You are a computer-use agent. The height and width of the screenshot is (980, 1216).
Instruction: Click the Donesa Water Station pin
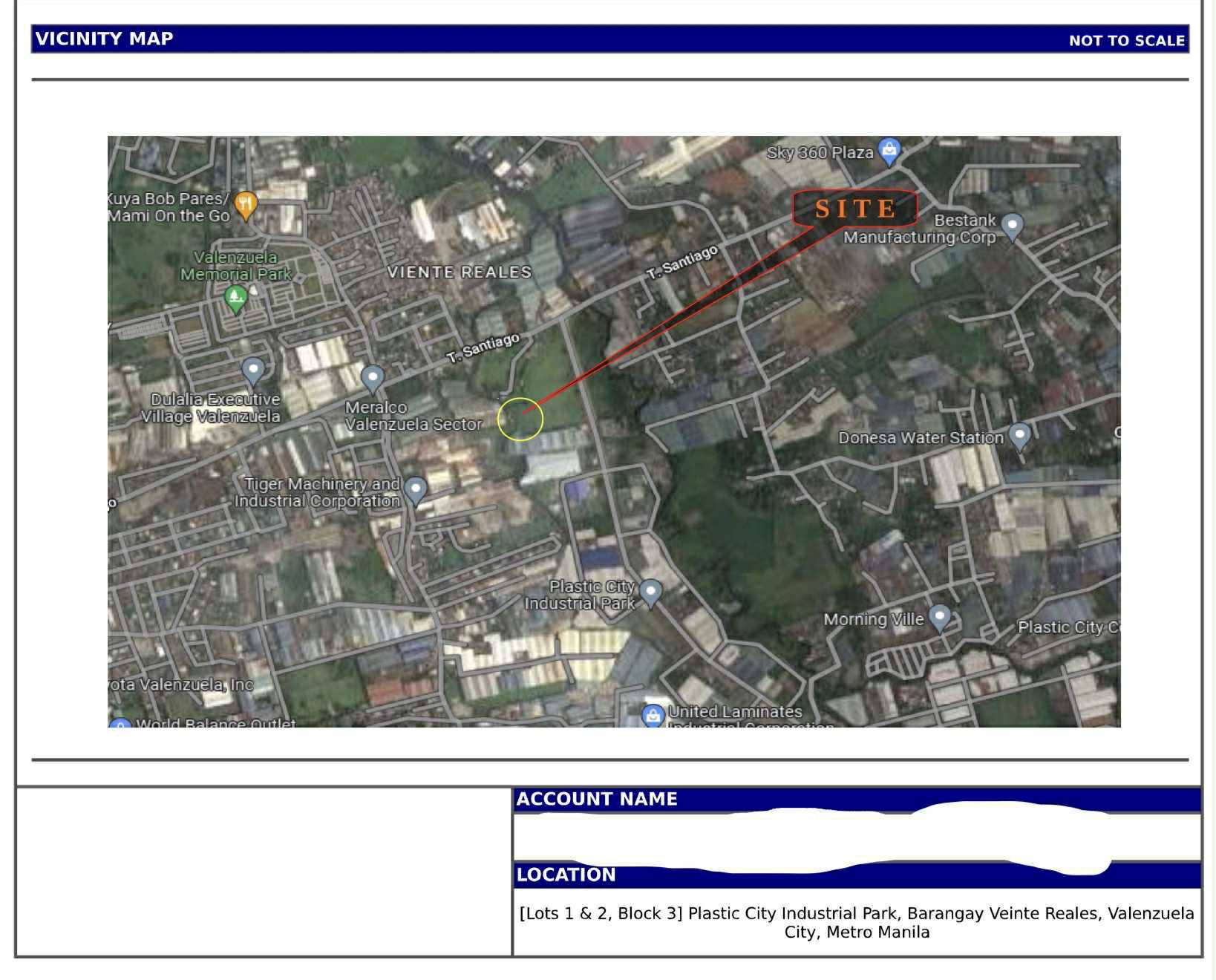pyautogui.click(x=1019, y=435)
